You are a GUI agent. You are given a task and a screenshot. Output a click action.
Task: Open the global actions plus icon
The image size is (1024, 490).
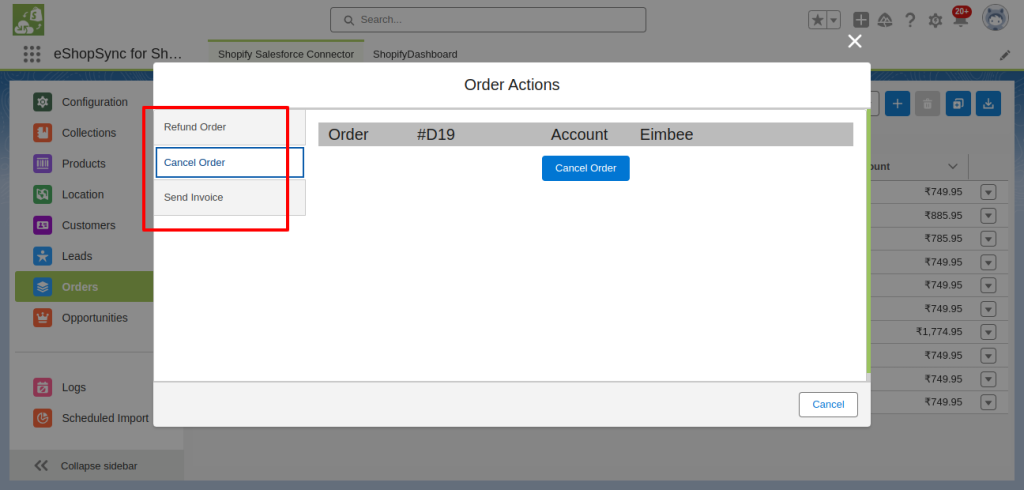click(861, 20)
